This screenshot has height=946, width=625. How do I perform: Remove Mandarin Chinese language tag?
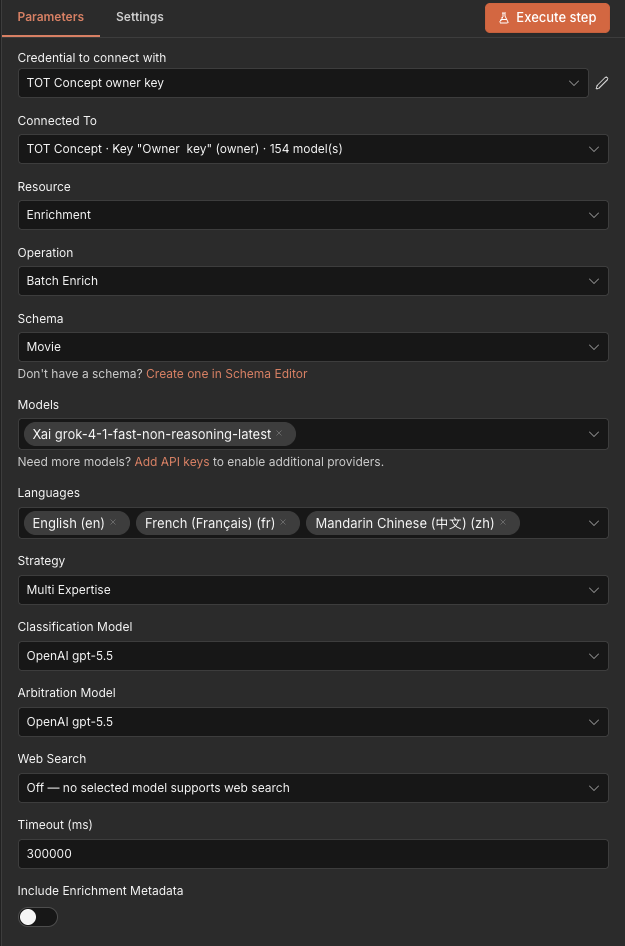coord(503,522)
